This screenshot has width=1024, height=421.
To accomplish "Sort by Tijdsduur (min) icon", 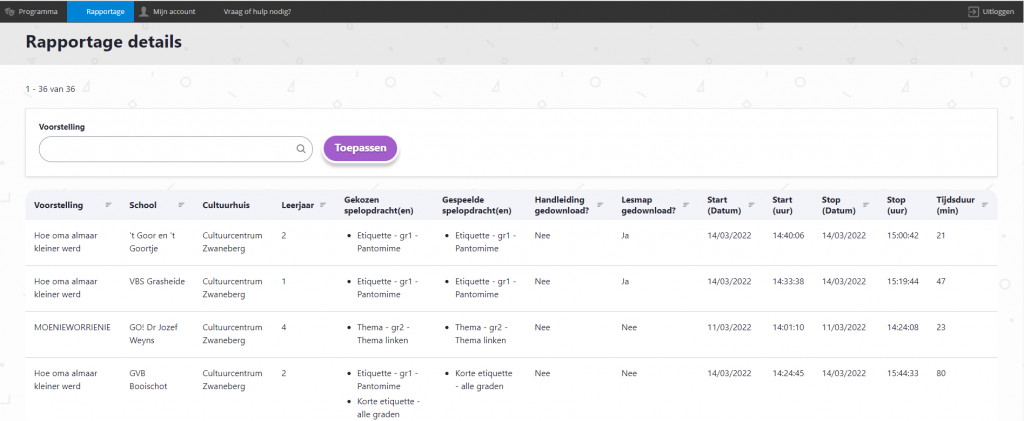I will tap(985, 205).
